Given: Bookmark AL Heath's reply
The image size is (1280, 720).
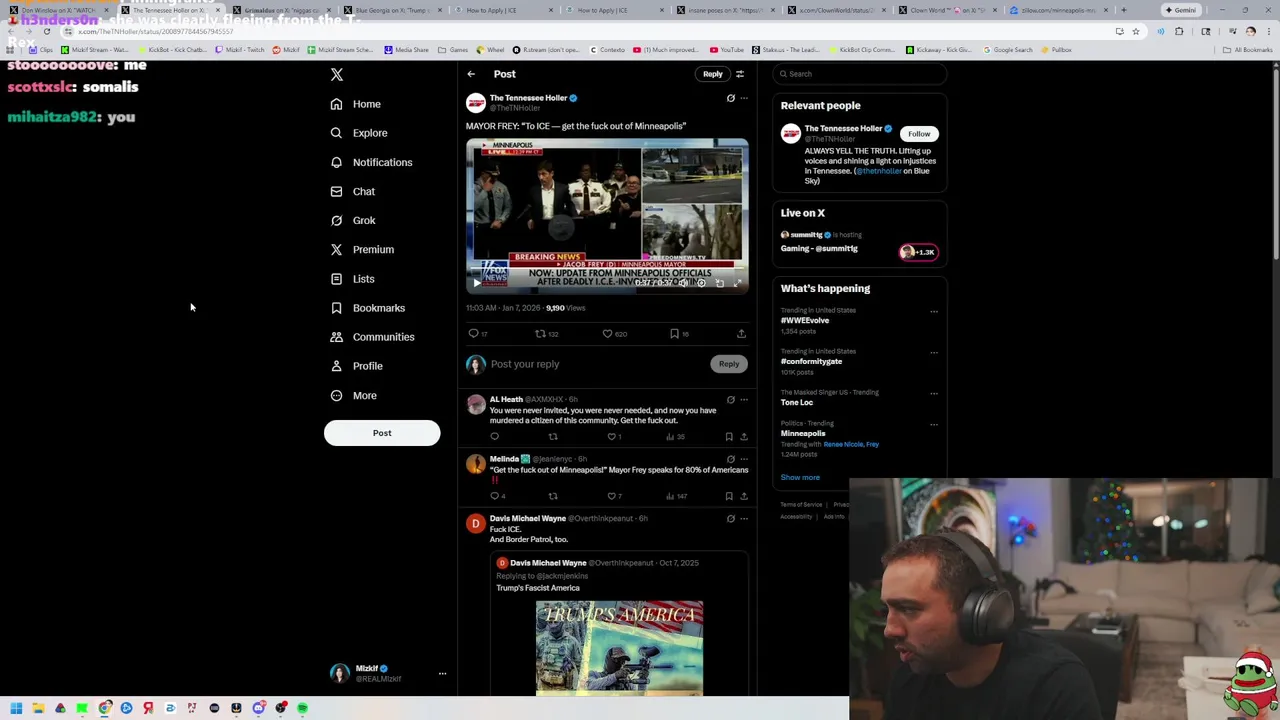Looking at the screenshot, I should [x=729, y=437].
